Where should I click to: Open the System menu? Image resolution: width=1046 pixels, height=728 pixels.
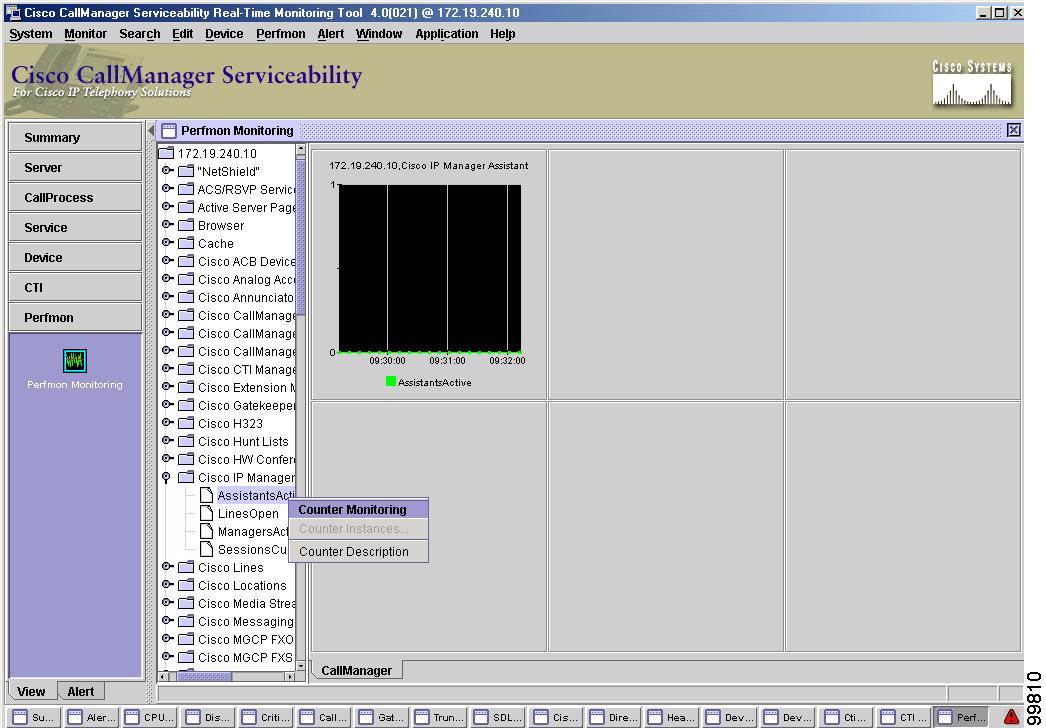click(31, 34)
